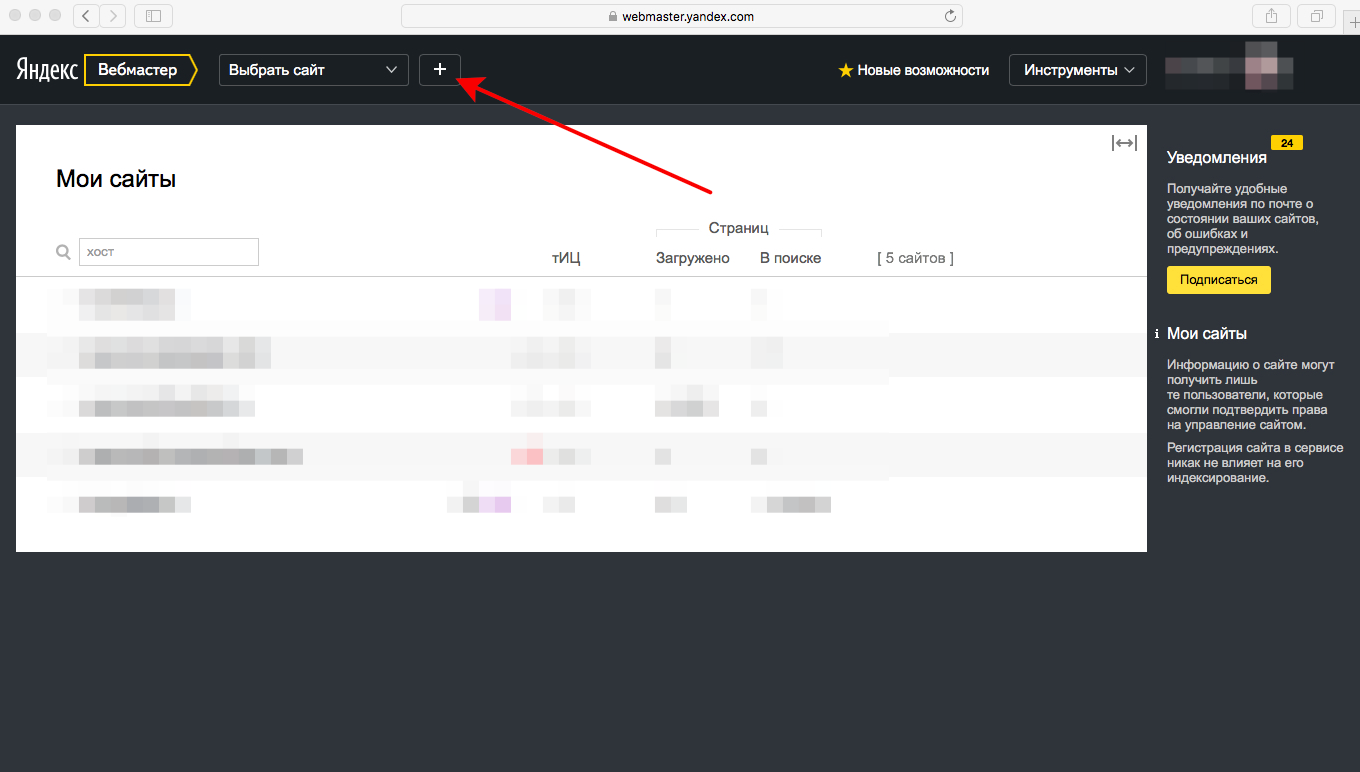Open the notifications badge showing 24

(1287, 143)
